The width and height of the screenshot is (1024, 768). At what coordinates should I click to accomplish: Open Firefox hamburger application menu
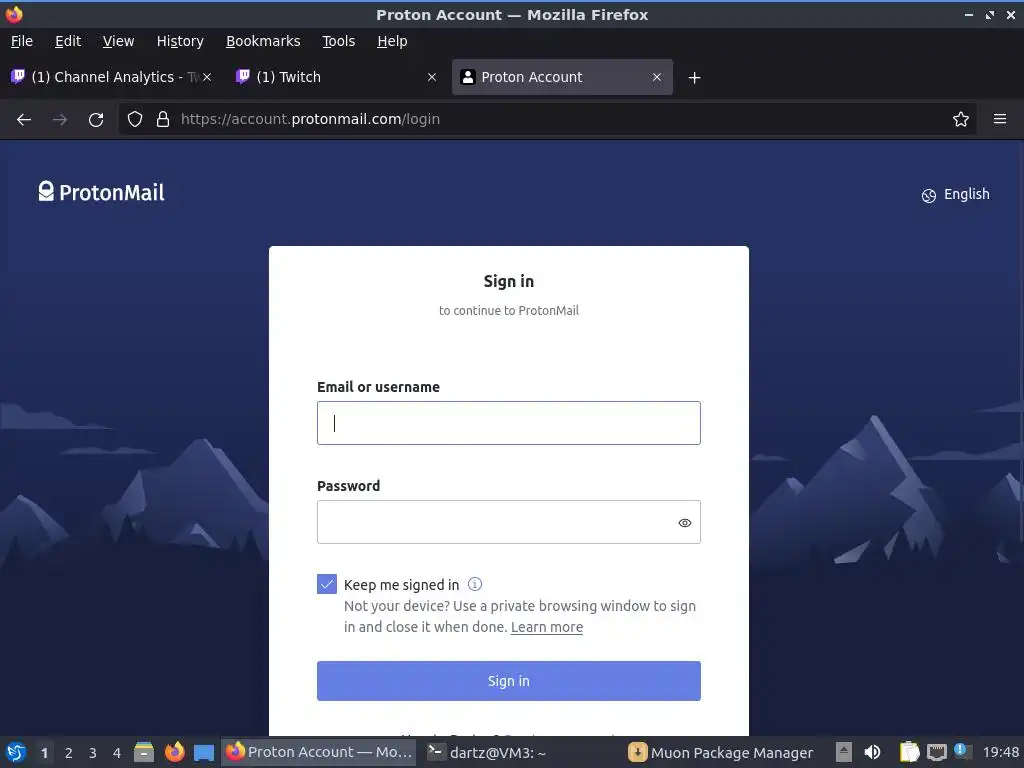coord(1000,119)
